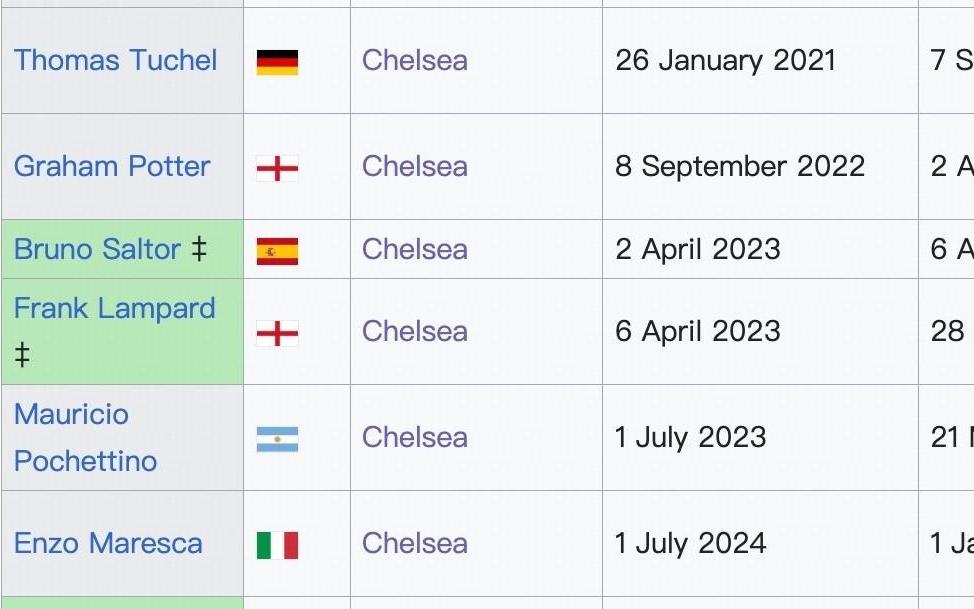Click Chelsea link in Lampard row

click(x=414, y=331)
